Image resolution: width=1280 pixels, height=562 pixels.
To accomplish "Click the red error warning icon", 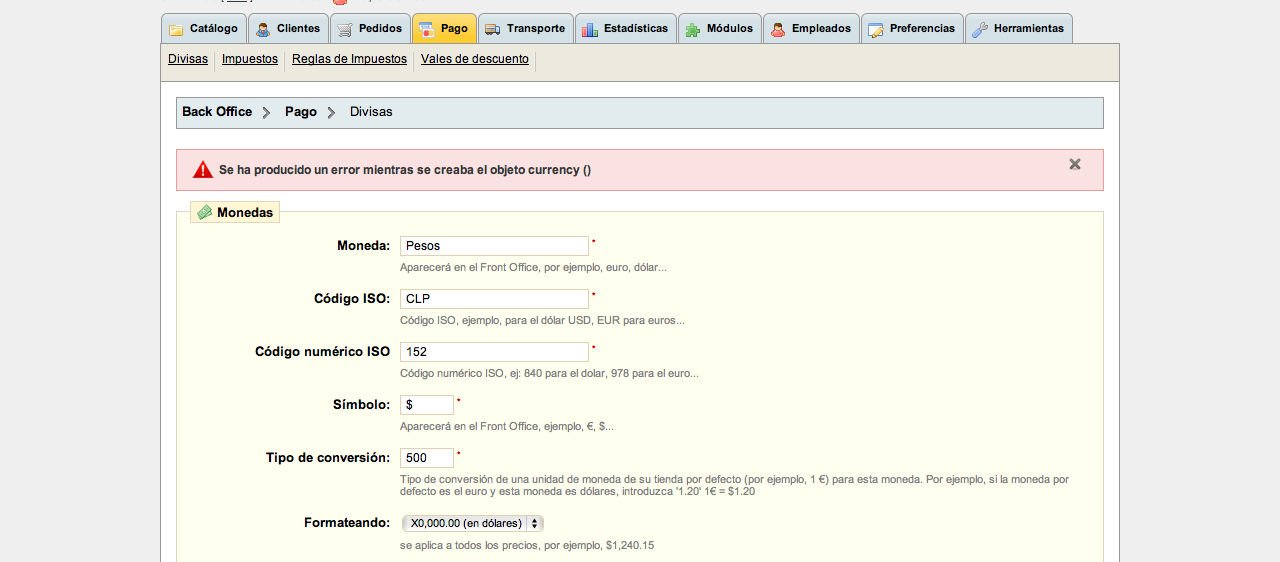I will (x=203, y=170).
